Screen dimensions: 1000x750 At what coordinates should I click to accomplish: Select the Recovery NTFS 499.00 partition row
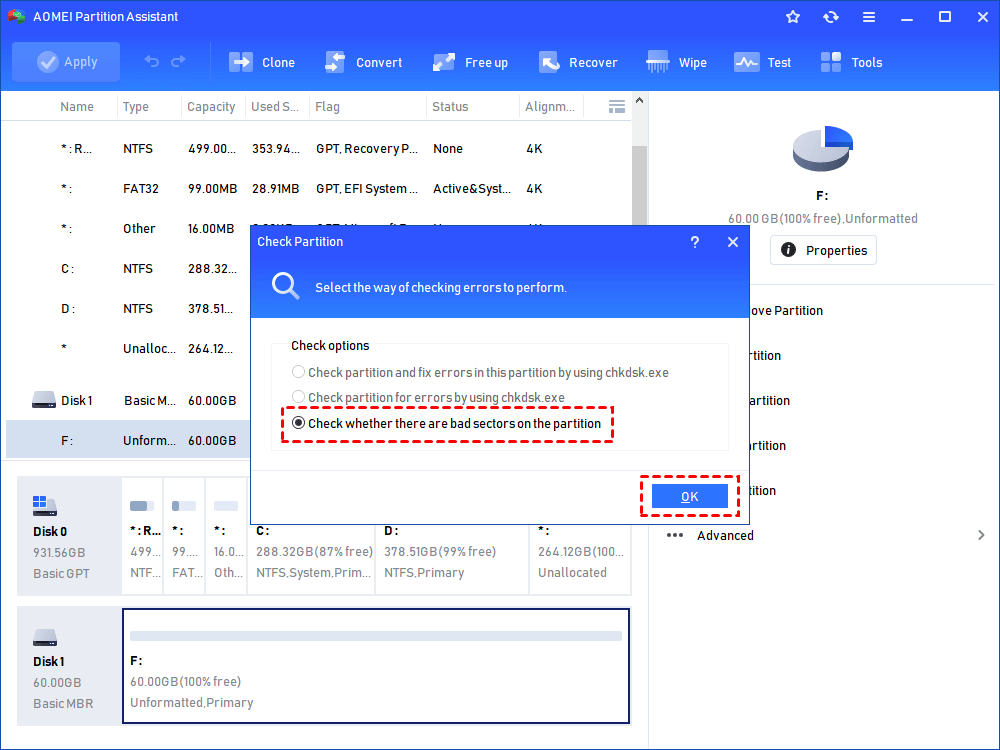pos(316,149)
